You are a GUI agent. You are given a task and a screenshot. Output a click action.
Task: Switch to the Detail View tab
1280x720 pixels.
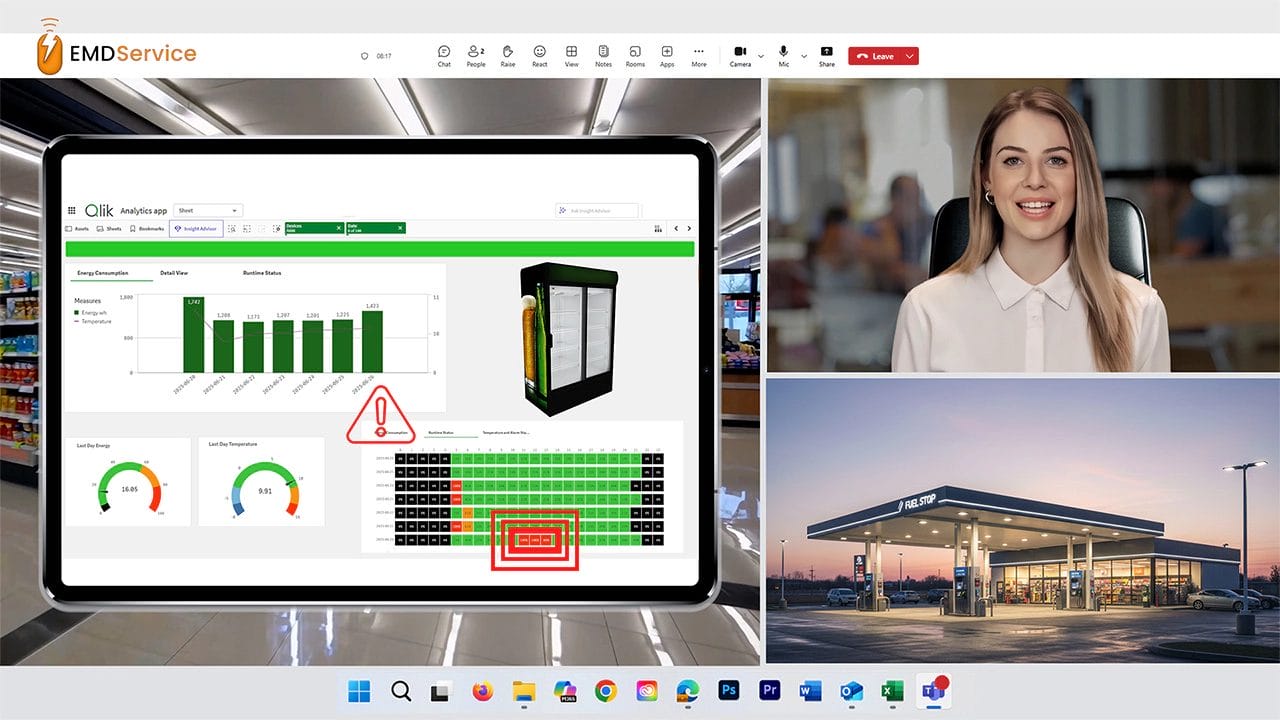click(x=174, y=273)
